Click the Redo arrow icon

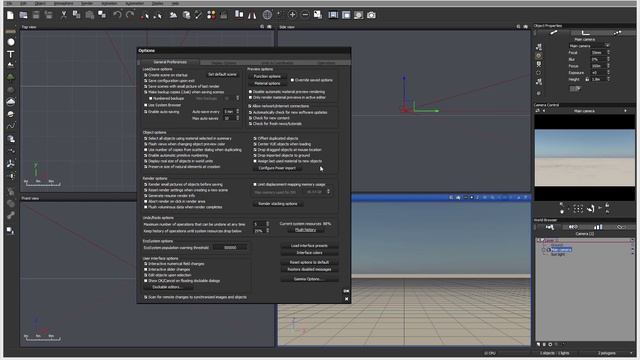coord(130,16)
